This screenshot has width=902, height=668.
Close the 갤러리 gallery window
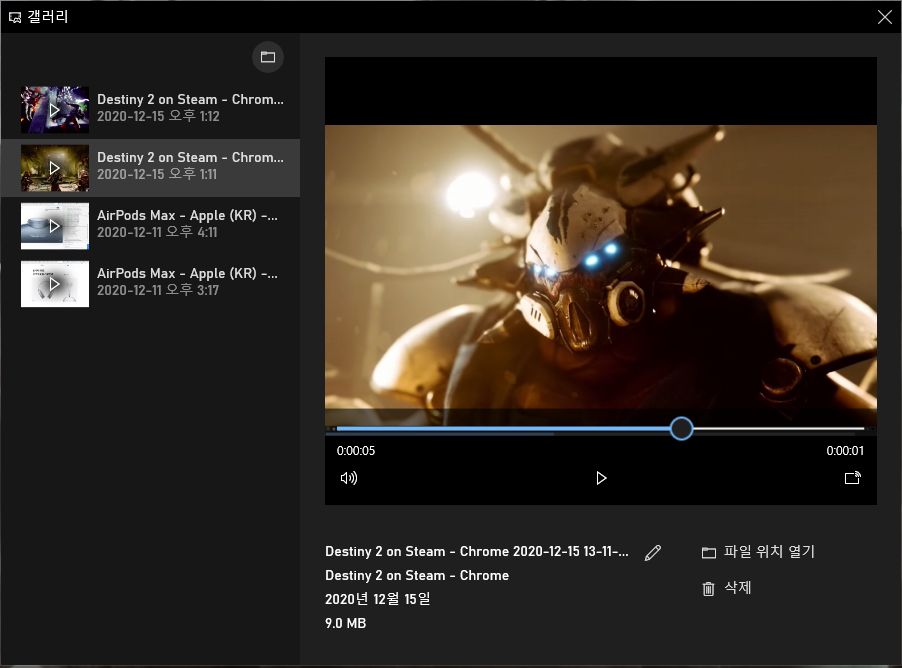(x=885, y=17)
